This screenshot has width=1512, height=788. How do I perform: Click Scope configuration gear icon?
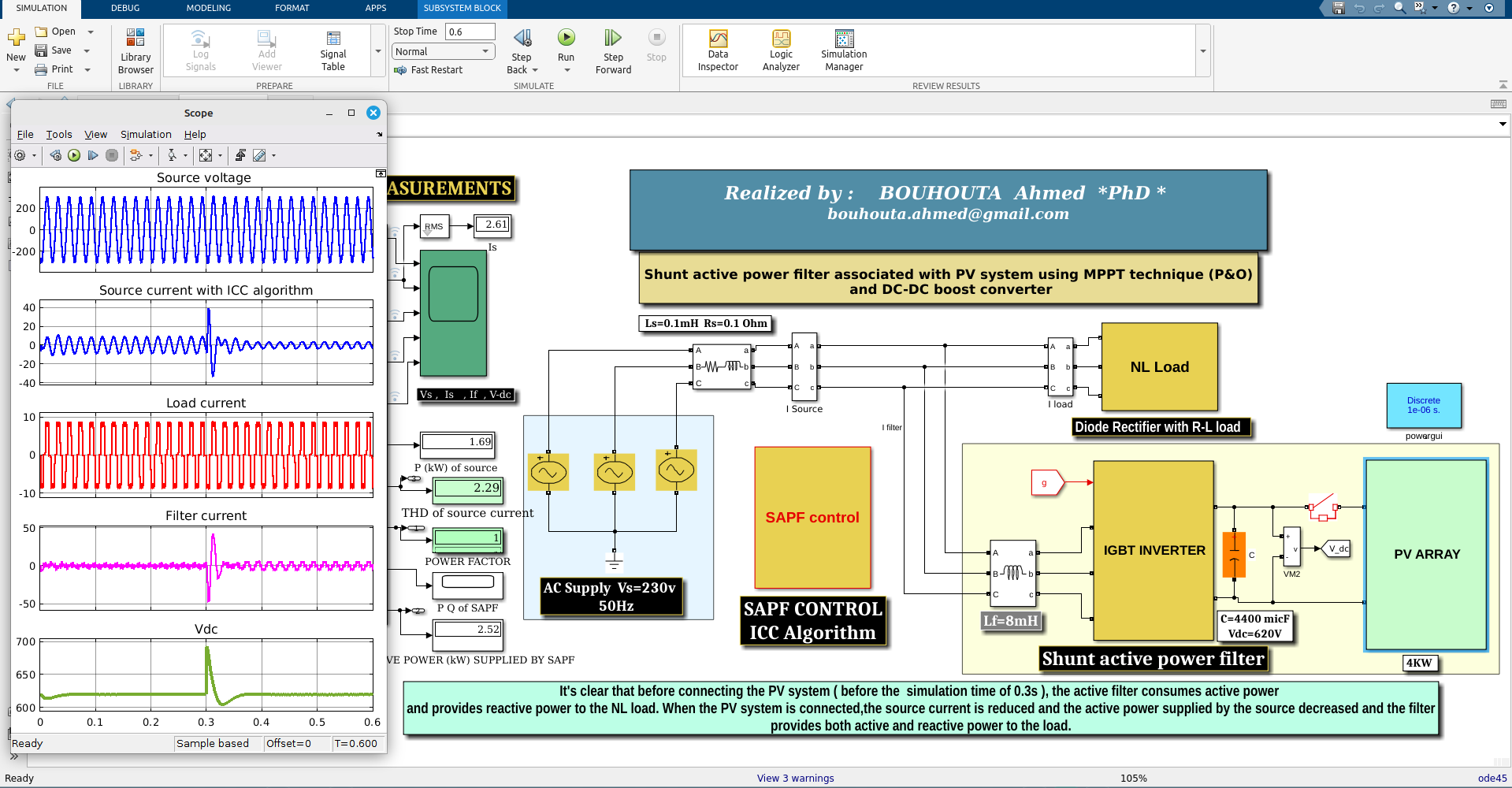(20, 155)
